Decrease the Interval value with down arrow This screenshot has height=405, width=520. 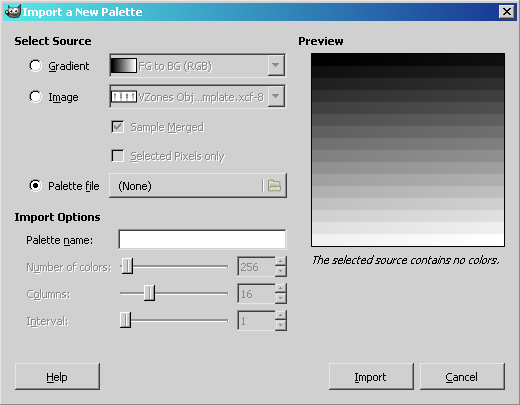click(281, 325)
